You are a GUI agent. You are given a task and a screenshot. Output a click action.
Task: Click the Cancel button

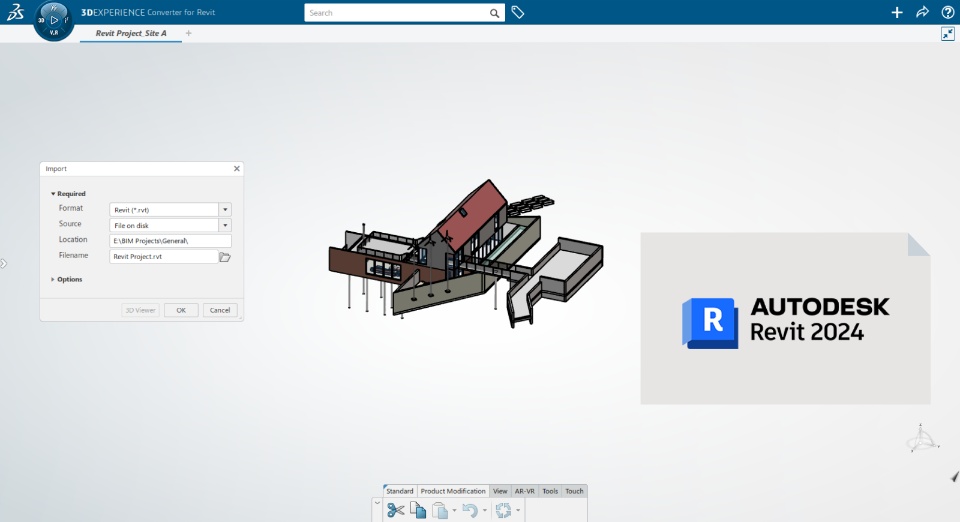pos(220,310)
